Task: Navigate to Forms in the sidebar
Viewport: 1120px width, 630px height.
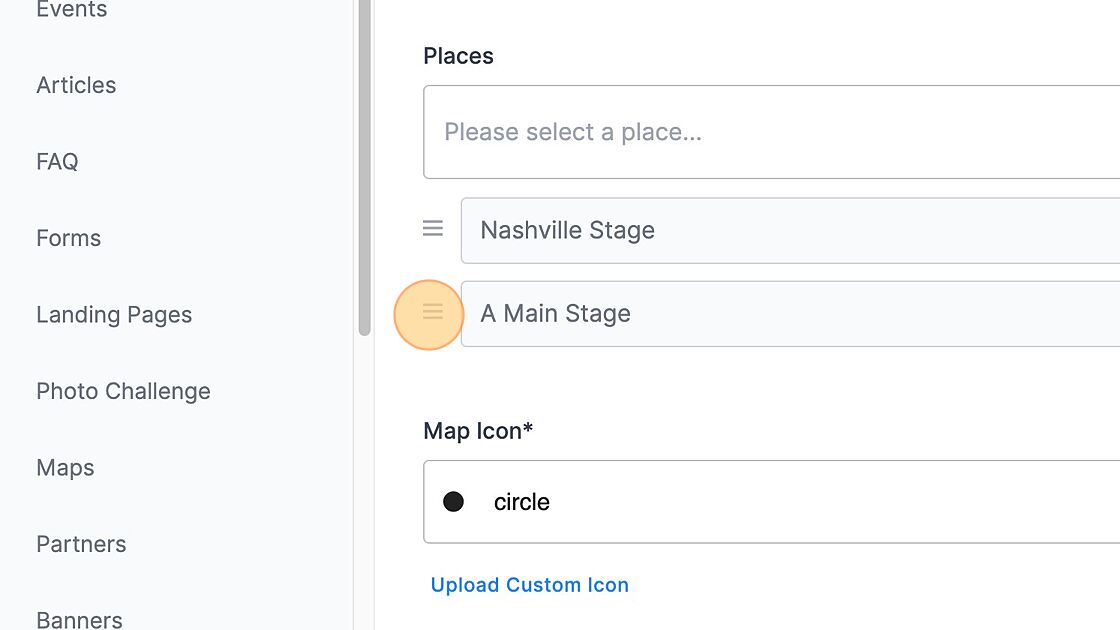Action: pos(68,238)
